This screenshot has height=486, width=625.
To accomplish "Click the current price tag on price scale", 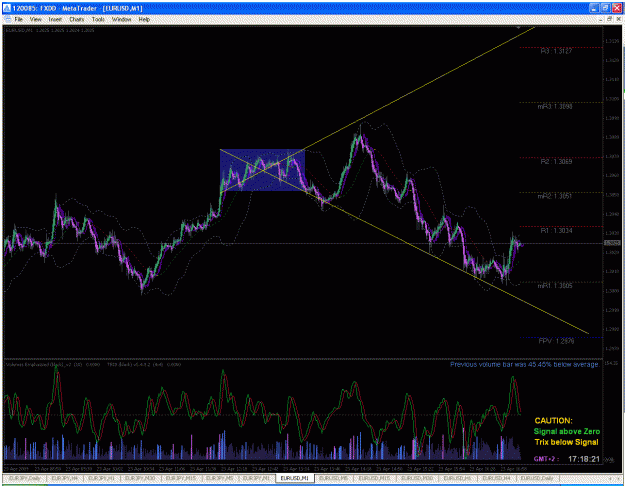I will (x=612, y=243).
